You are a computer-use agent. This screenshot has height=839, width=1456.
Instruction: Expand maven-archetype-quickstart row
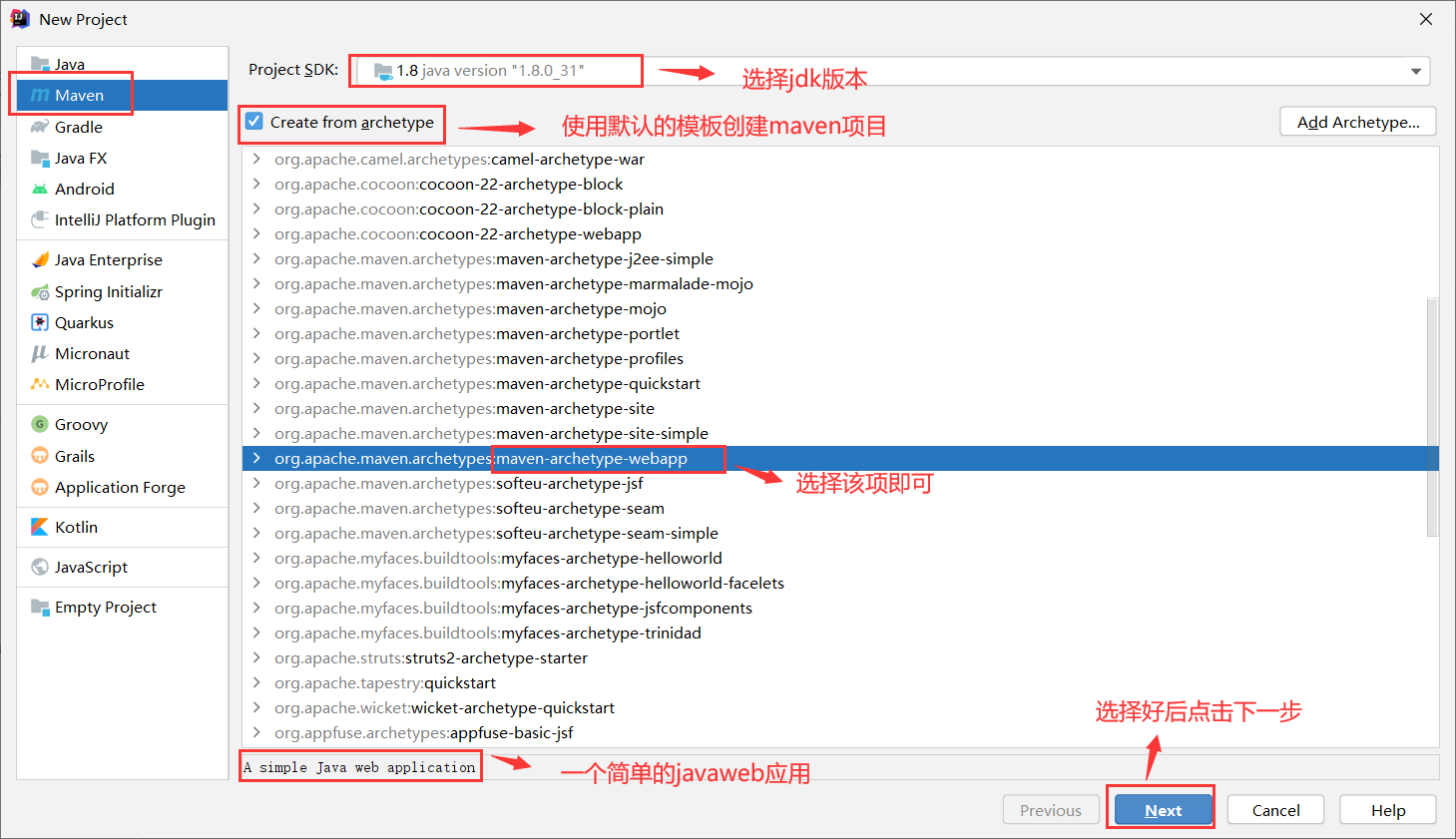[x=256, y=383]
